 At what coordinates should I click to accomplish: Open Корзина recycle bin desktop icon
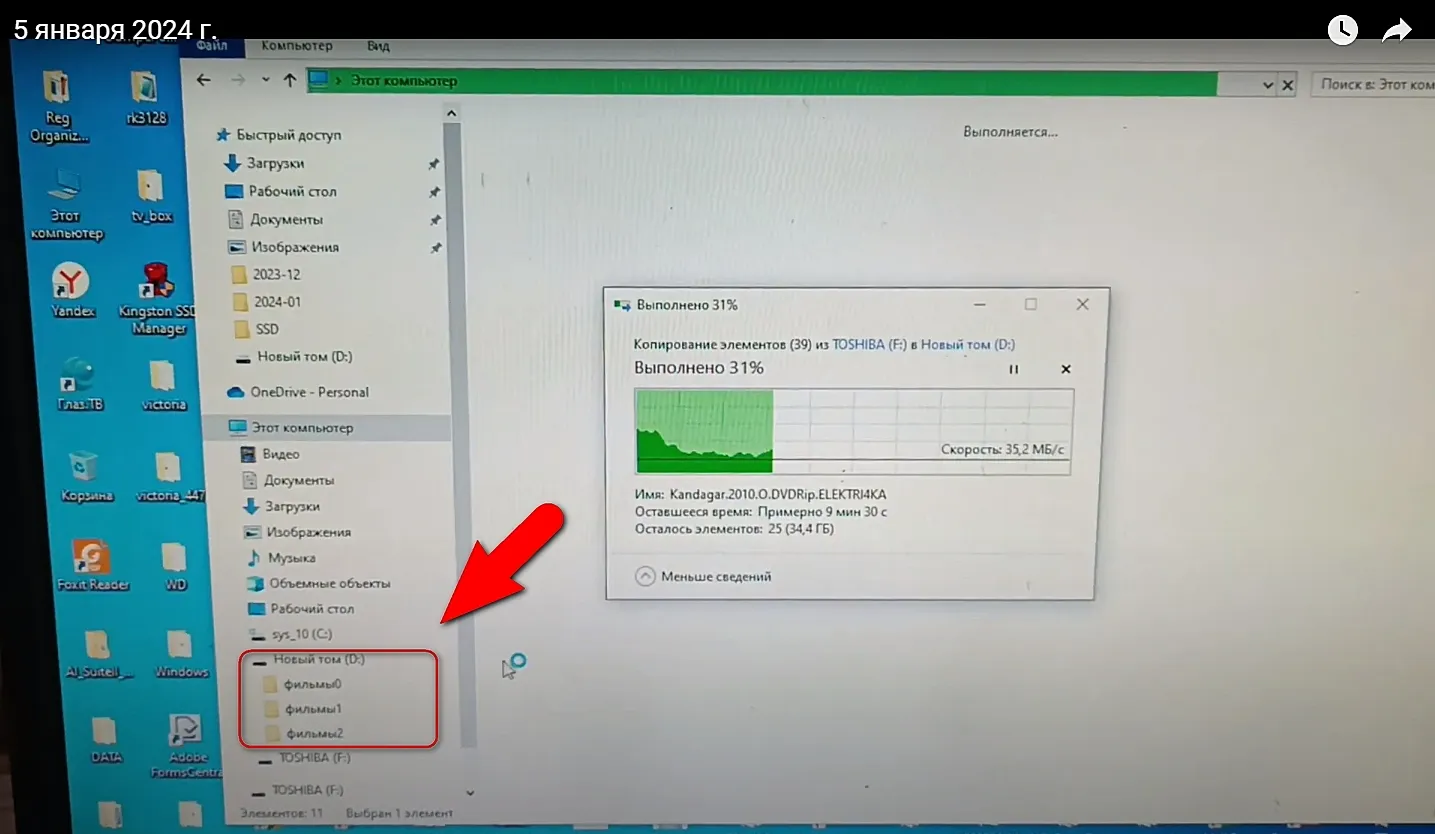(84, 476)
